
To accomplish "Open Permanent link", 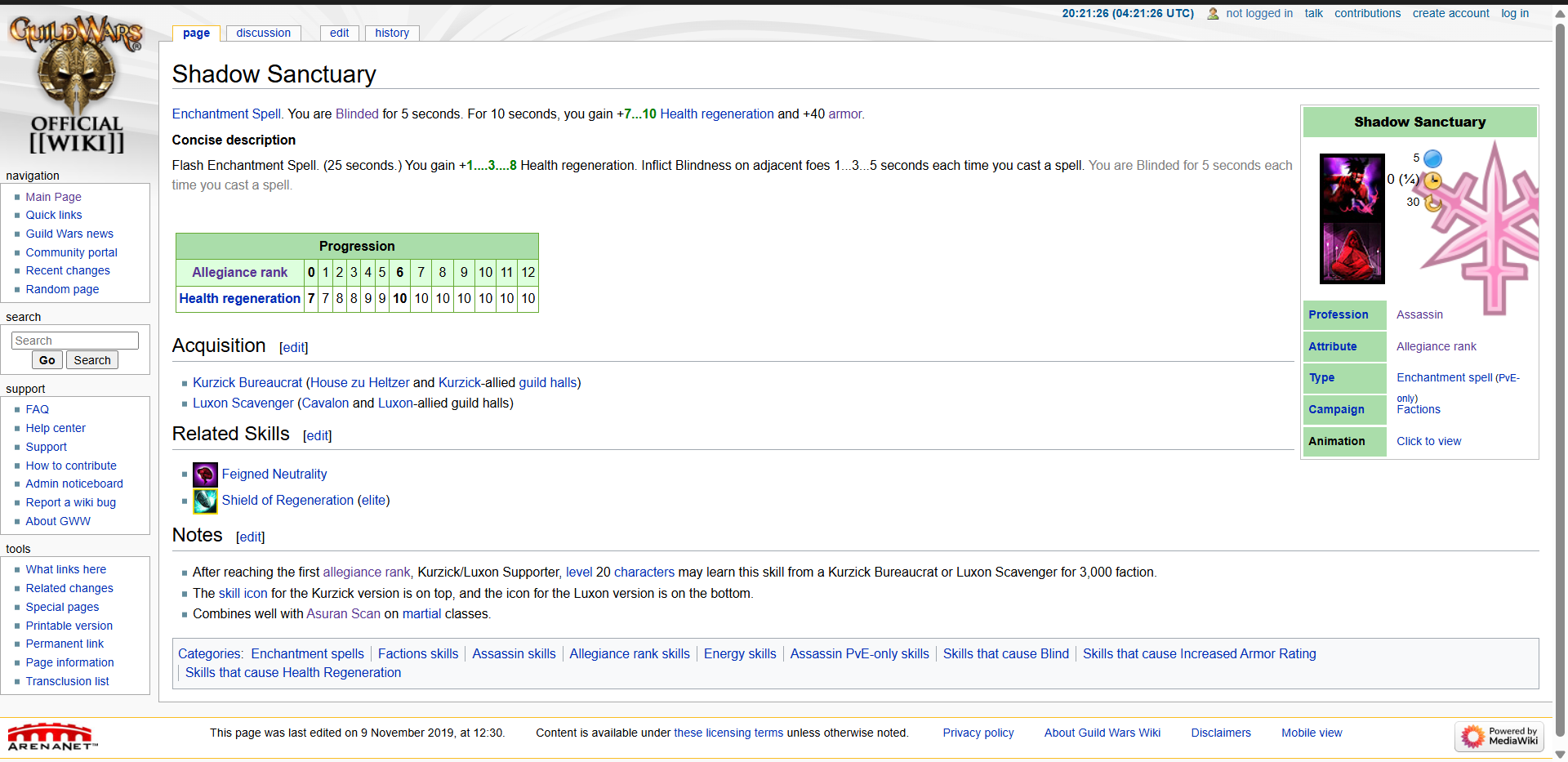I will point(65,644).
